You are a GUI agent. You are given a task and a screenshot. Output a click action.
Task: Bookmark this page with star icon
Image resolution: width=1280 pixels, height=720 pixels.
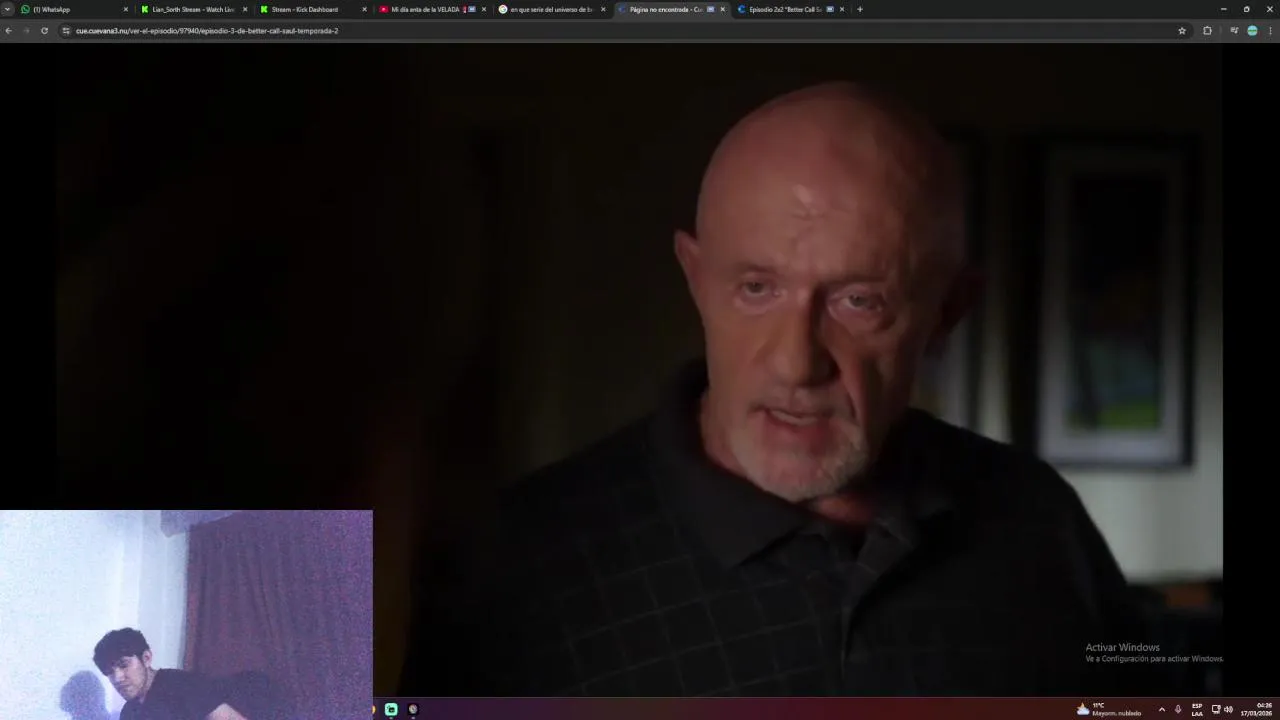(1182, 30)
